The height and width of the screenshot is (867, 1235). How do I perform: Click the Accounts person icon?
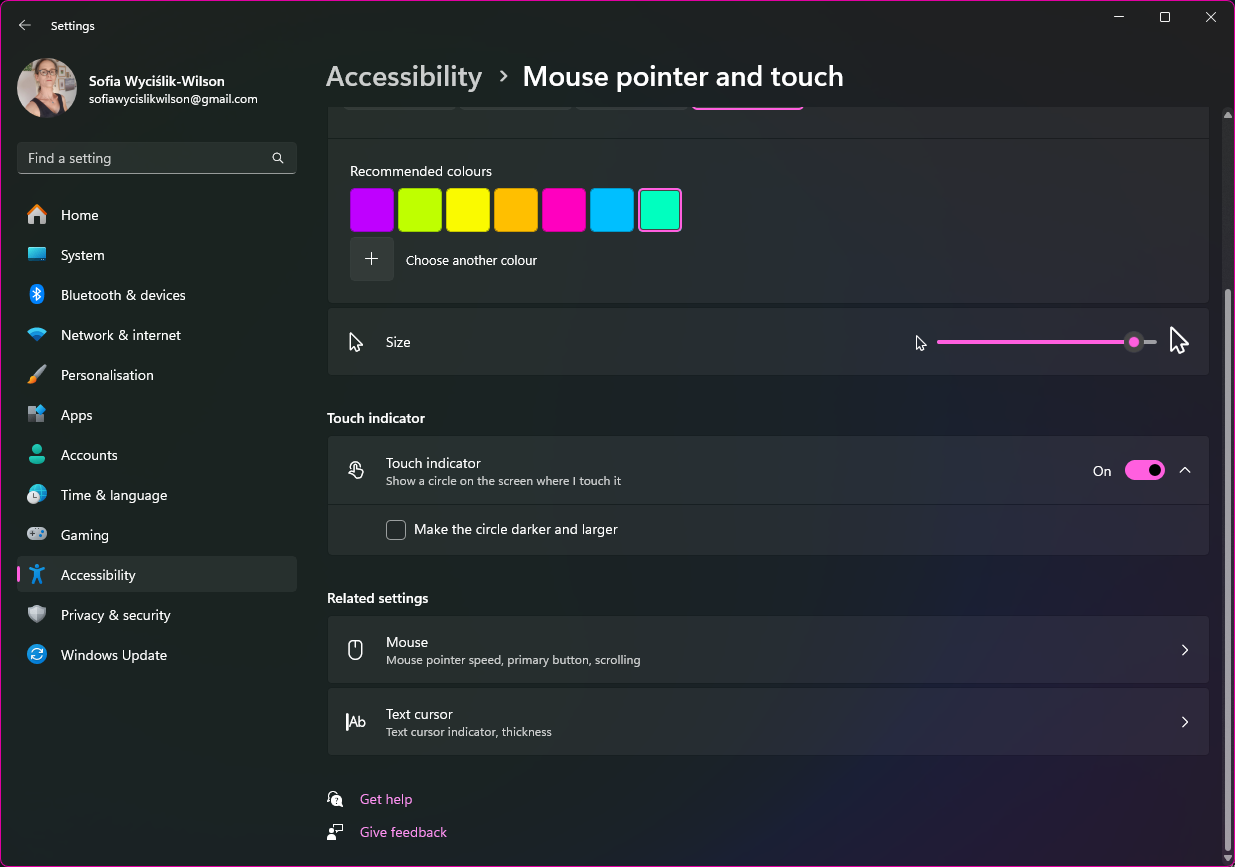tap(37, 455)
